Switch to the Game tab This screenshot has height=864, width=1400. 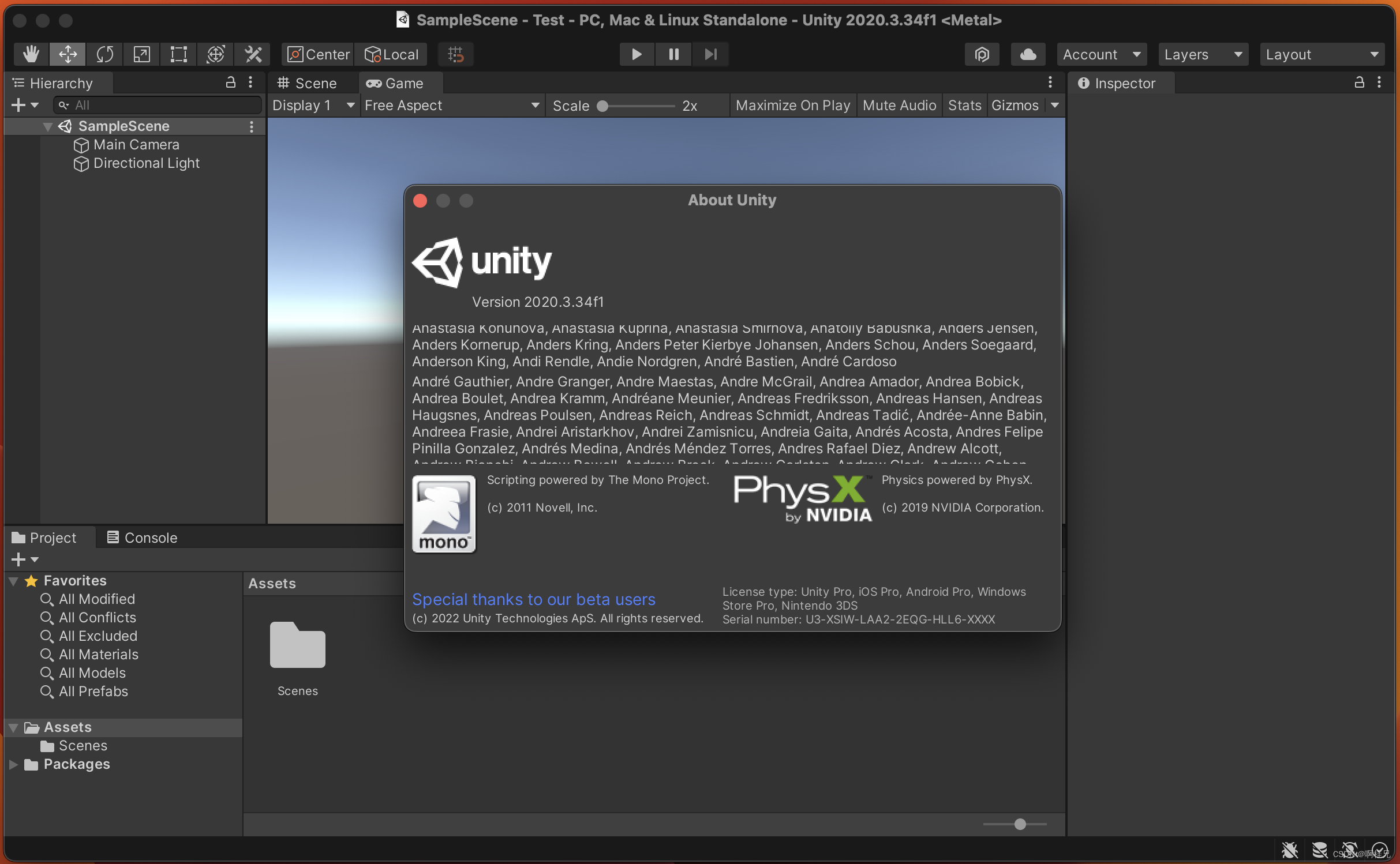click(x=396, y=82)
